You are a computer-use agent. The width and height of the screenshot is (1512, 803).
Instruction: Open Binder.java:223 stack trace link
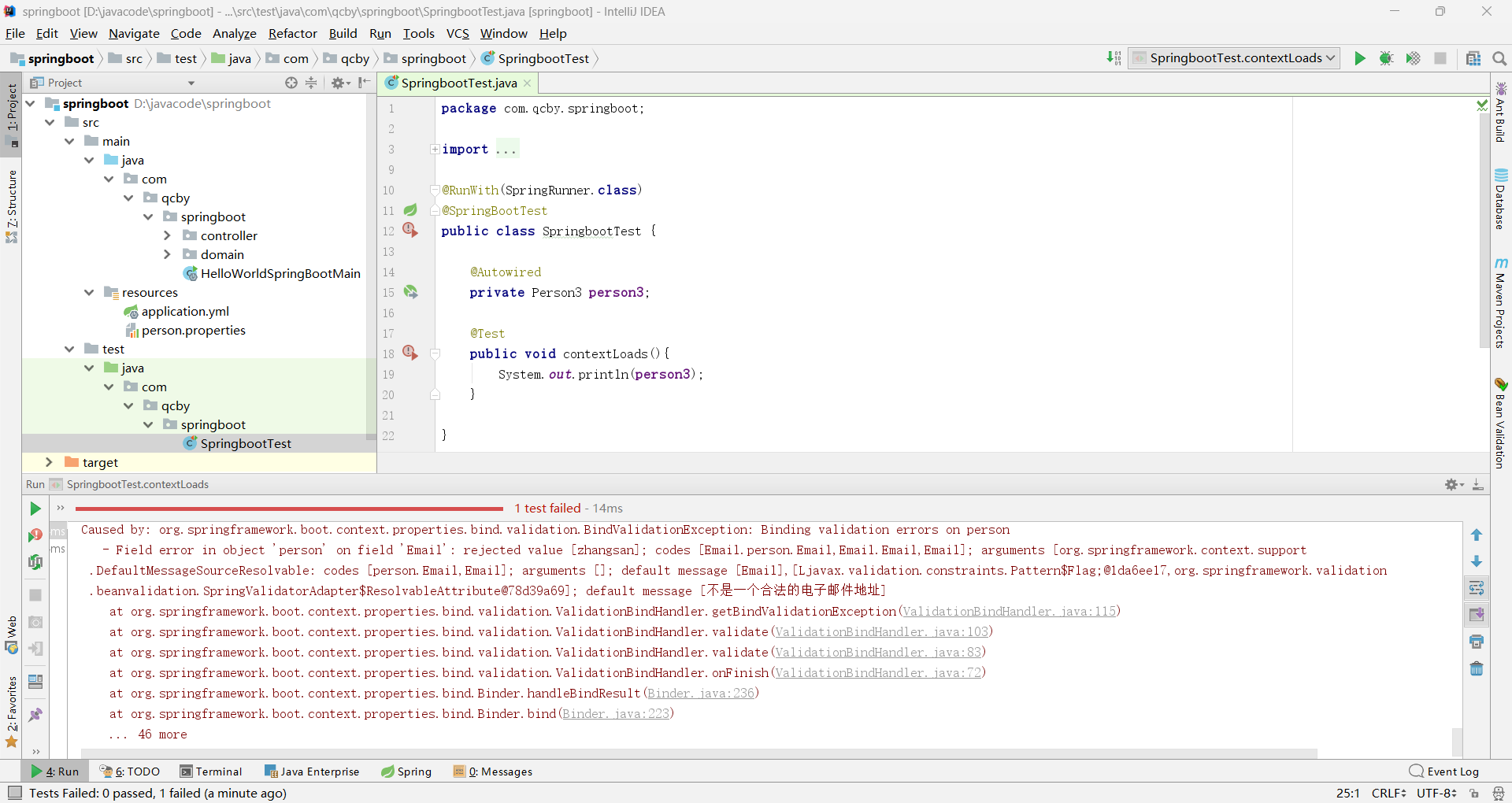tap(616, 714)
